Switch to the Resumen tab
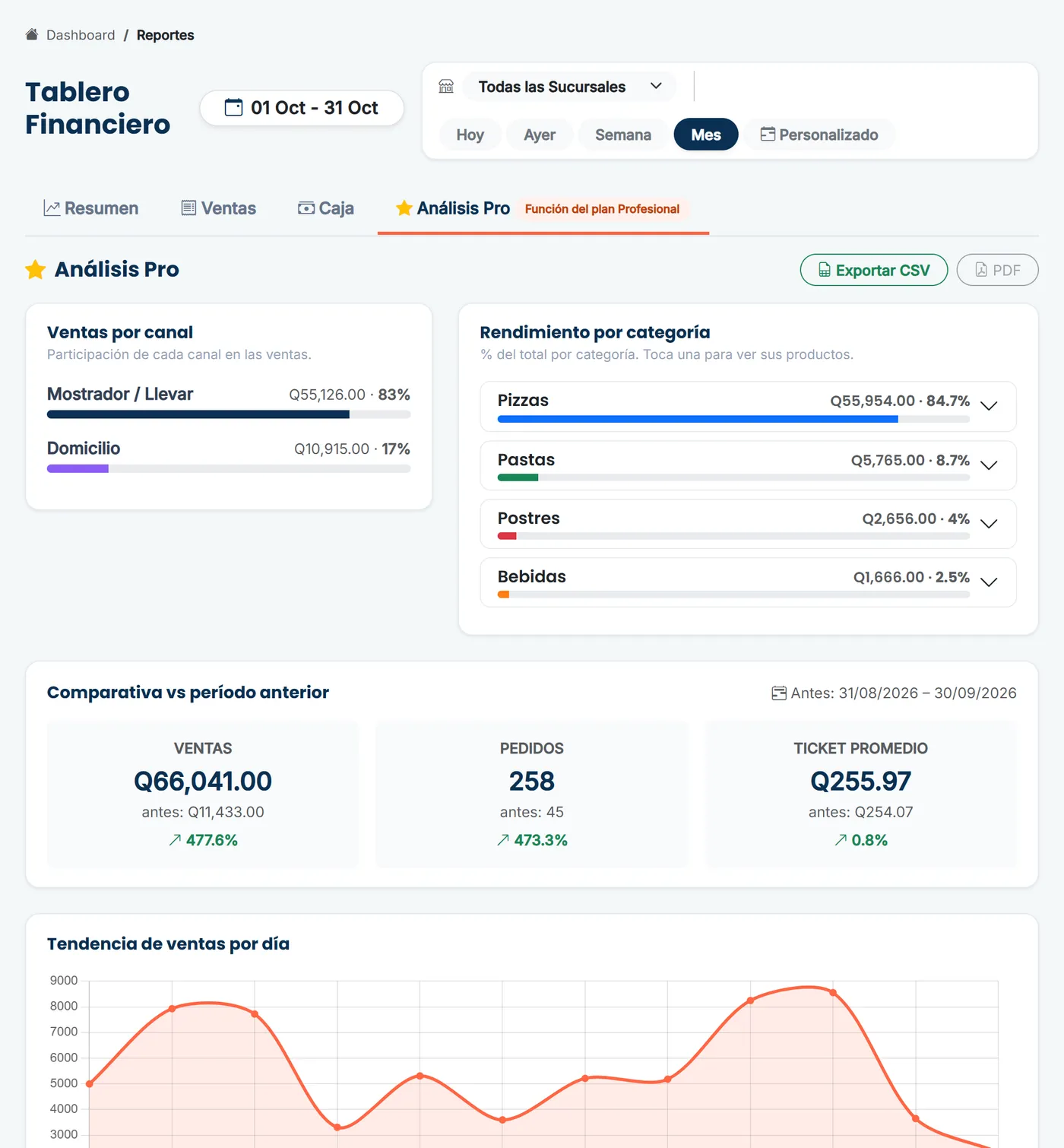1064x1148 pixels. click(x=91, y=208)
